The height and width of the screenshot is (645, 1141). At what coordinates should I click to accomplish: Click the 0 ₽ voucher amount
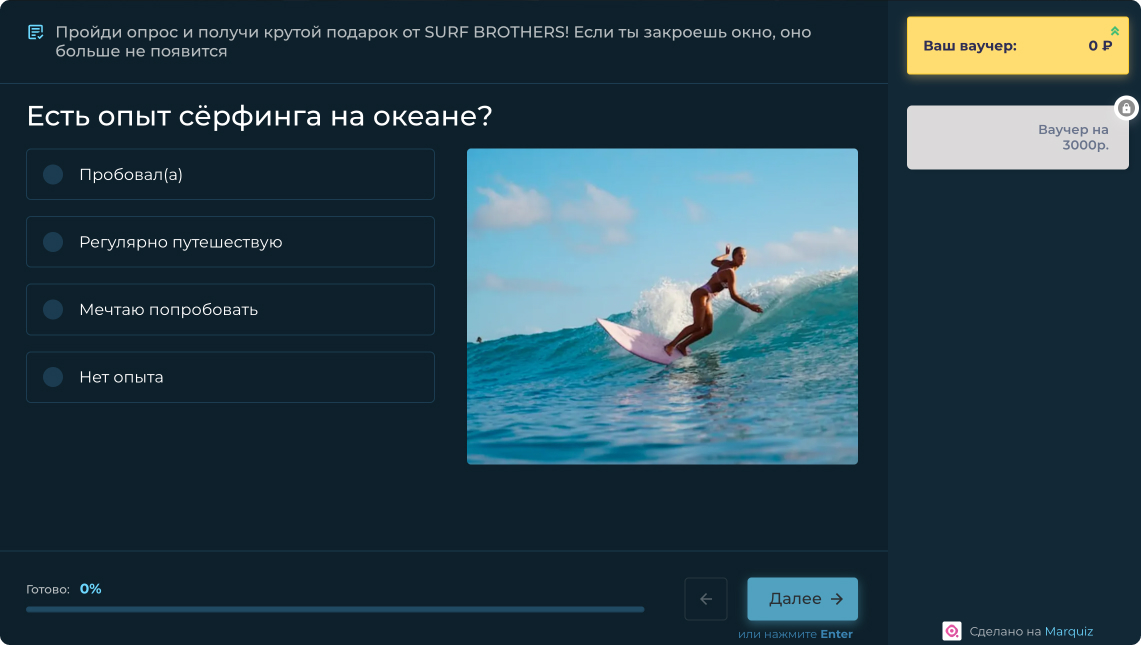pos(1100,46)
